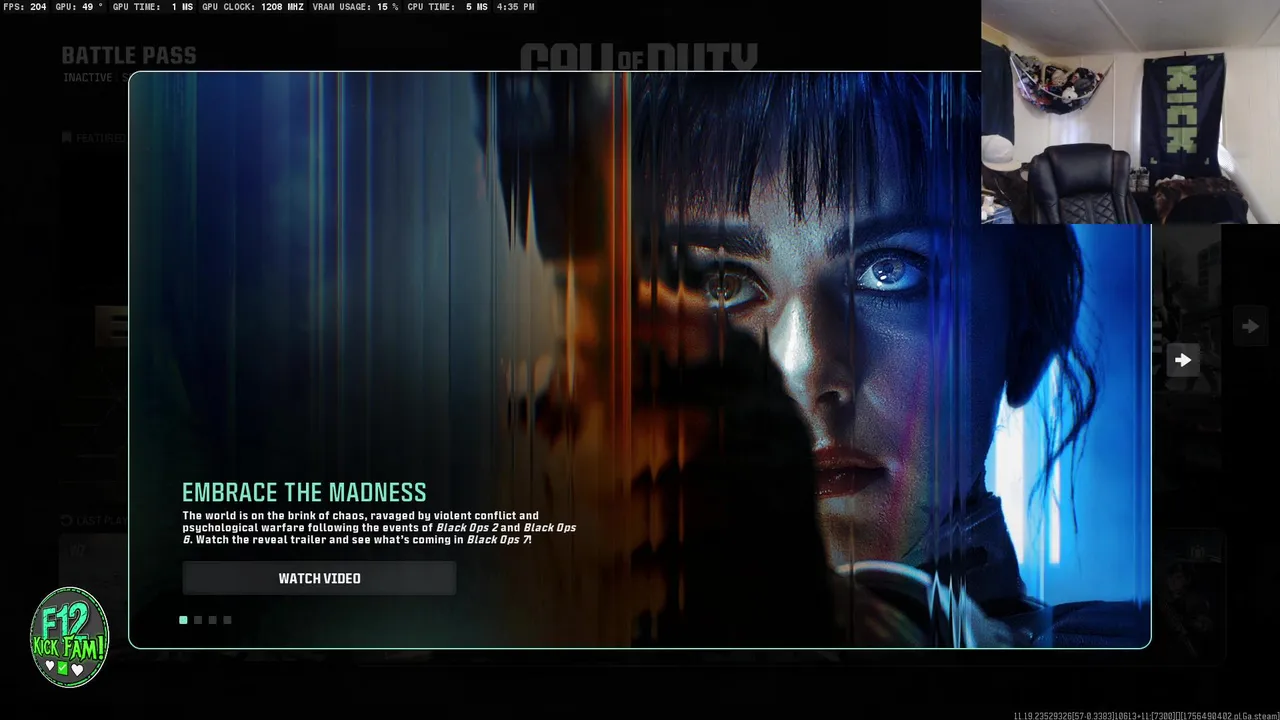Select the second carousel page dot
This screenshot has height=720, width=1280.
coord(198,620)
